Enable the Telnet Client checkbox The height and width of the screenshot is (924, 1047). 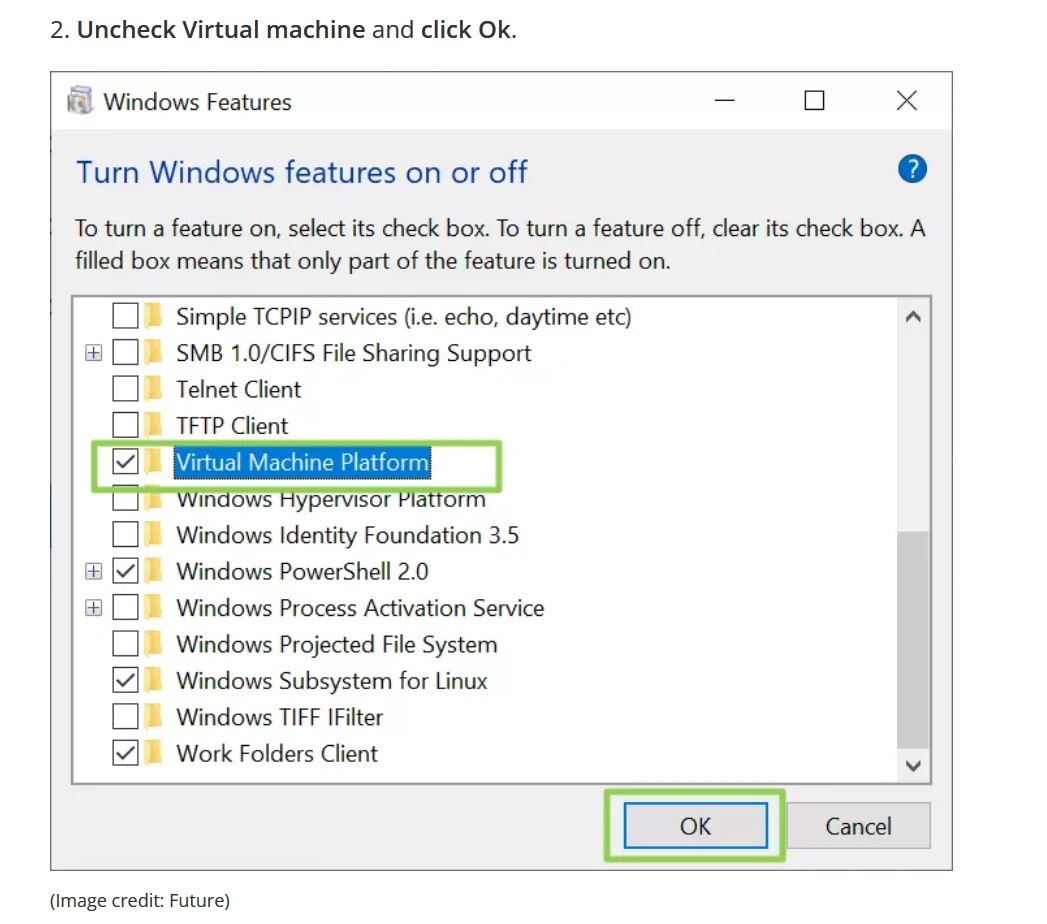tap(126, 389)
